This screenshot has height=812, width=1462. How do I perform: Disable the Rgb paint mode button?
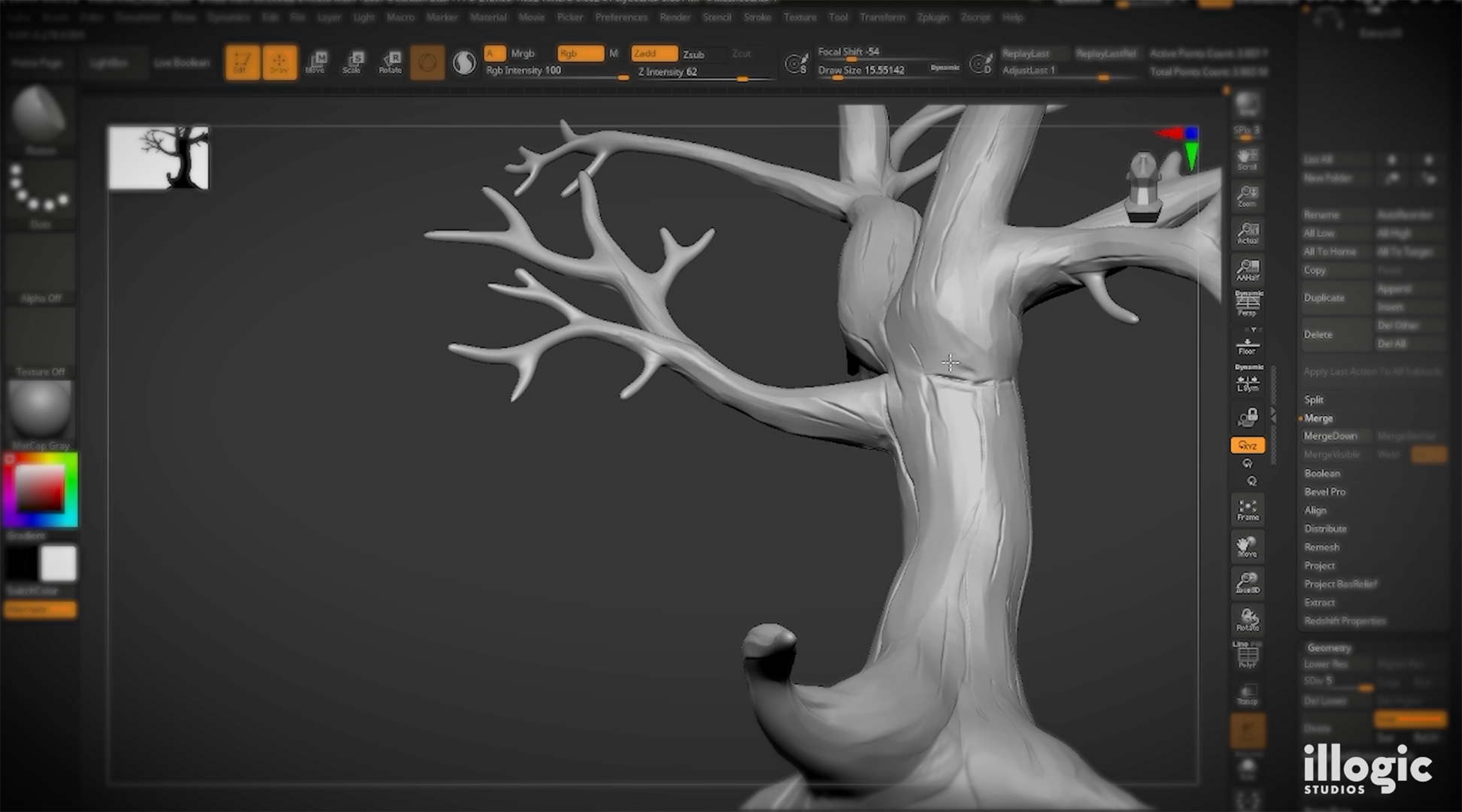click(579, 53)
